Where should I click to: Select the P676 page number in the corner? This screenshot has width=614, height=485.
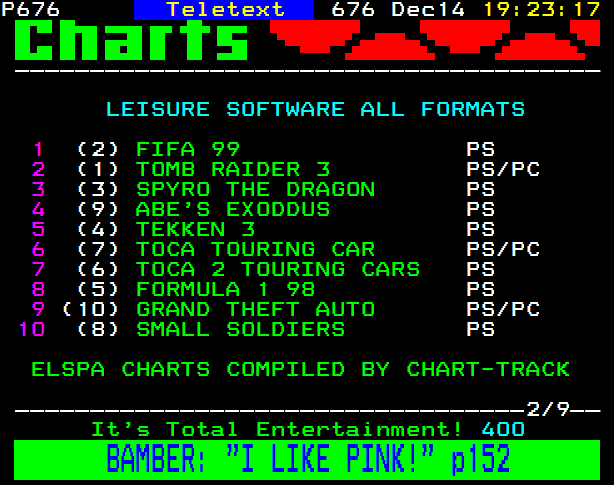coord(31,10)
